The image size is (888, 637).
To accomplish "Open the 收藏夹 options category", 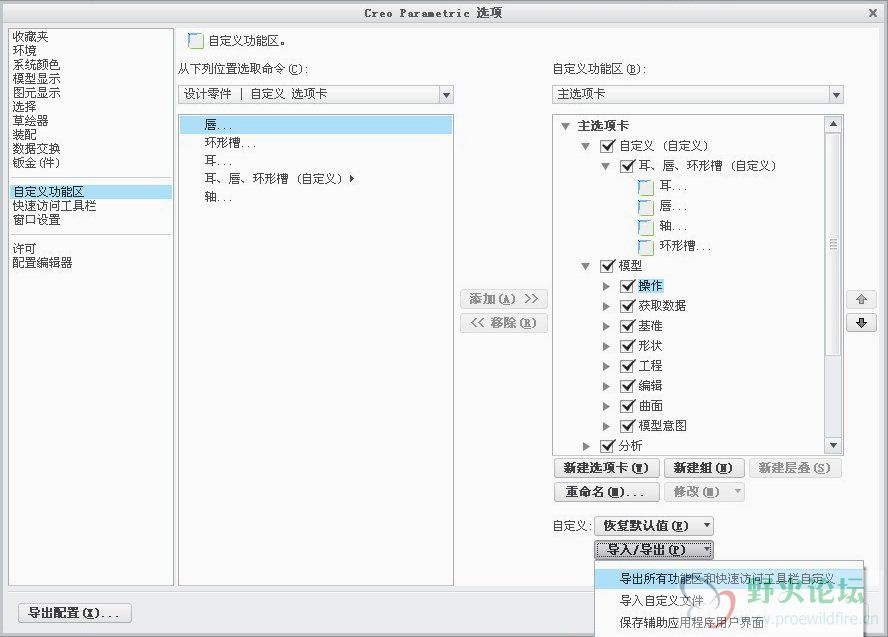I will click(x=31, y=37).
